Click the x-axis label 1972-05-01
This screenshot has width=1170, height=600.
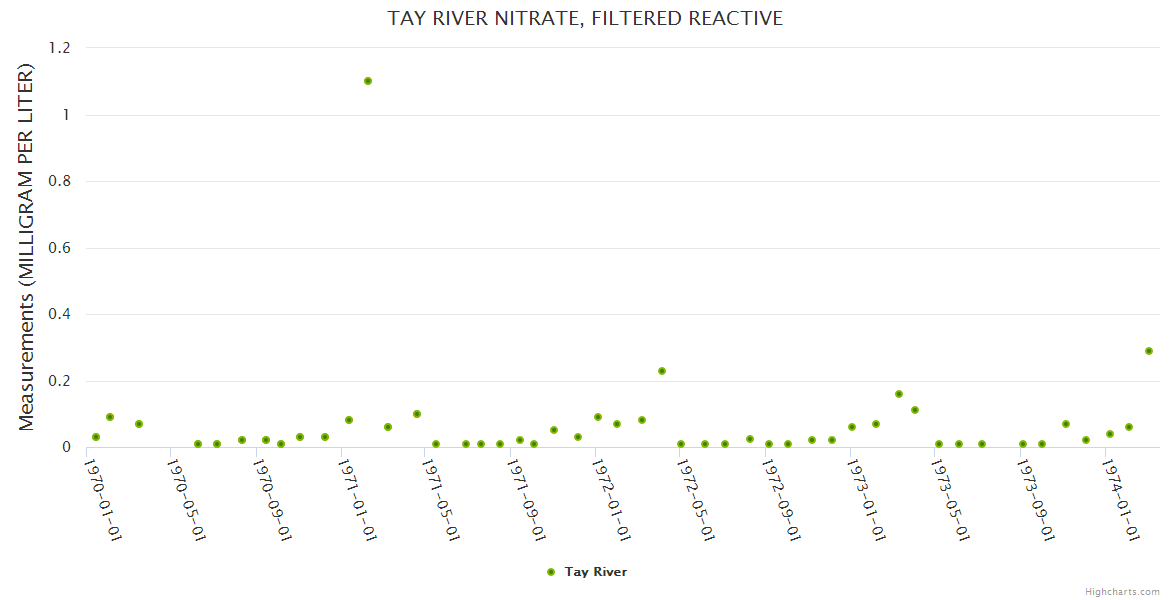coord(696,500)
